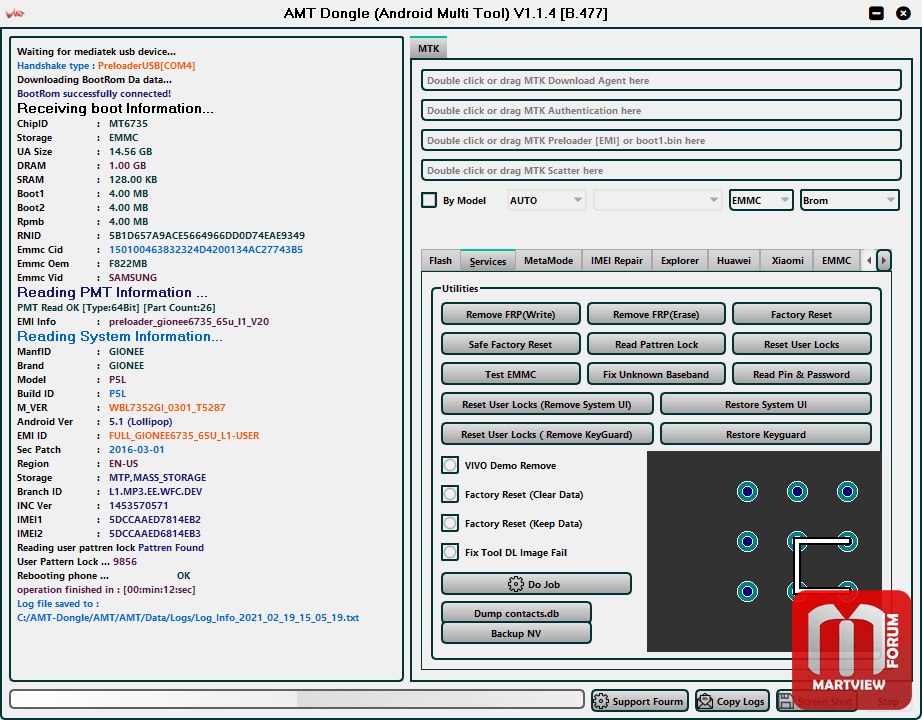The width and height of the screenshot is (922, 720).
Task: Enable the By Model checkbox
Action: pos(429,200)
